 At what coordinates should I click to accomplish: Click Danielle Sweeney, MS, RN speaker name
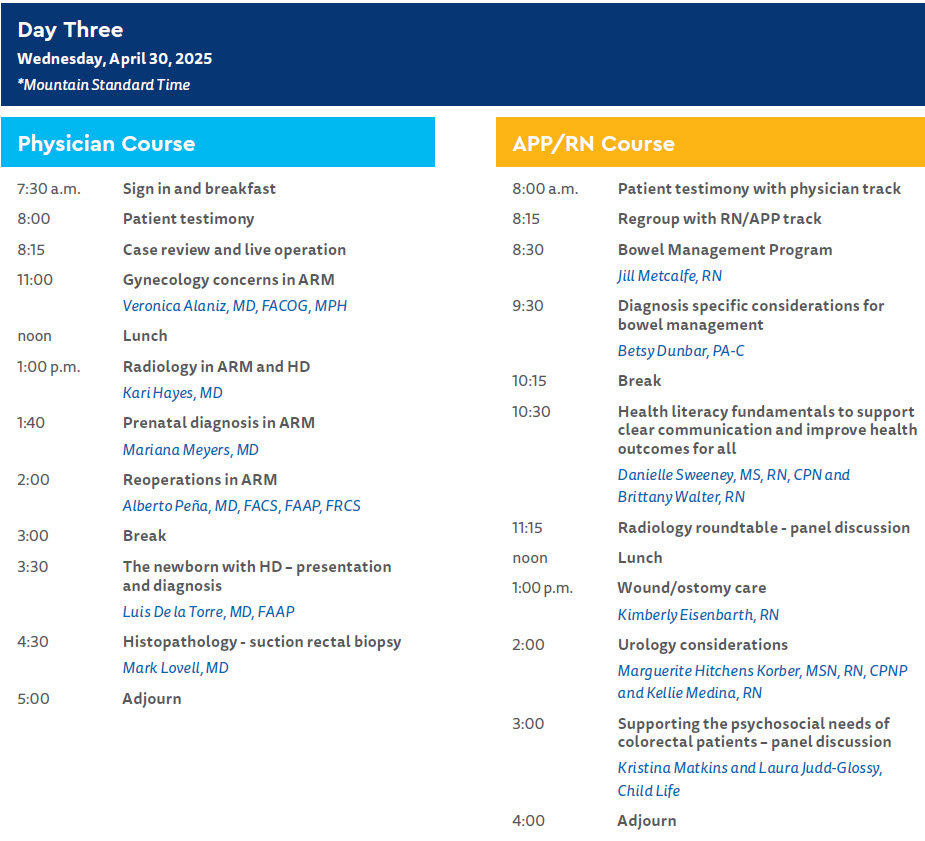(x=733, y=475)
